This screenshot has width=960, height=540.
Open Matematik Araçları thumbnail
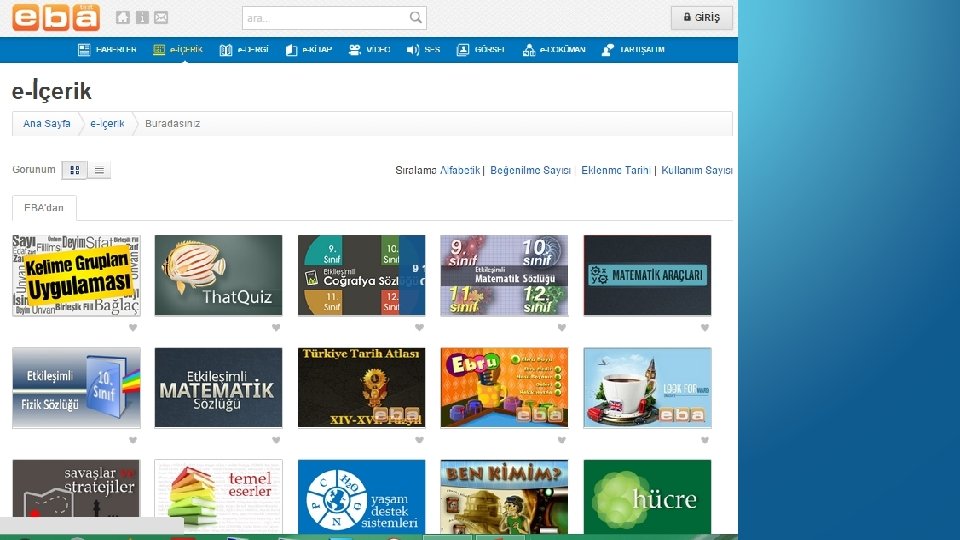[x=647, y=276]
